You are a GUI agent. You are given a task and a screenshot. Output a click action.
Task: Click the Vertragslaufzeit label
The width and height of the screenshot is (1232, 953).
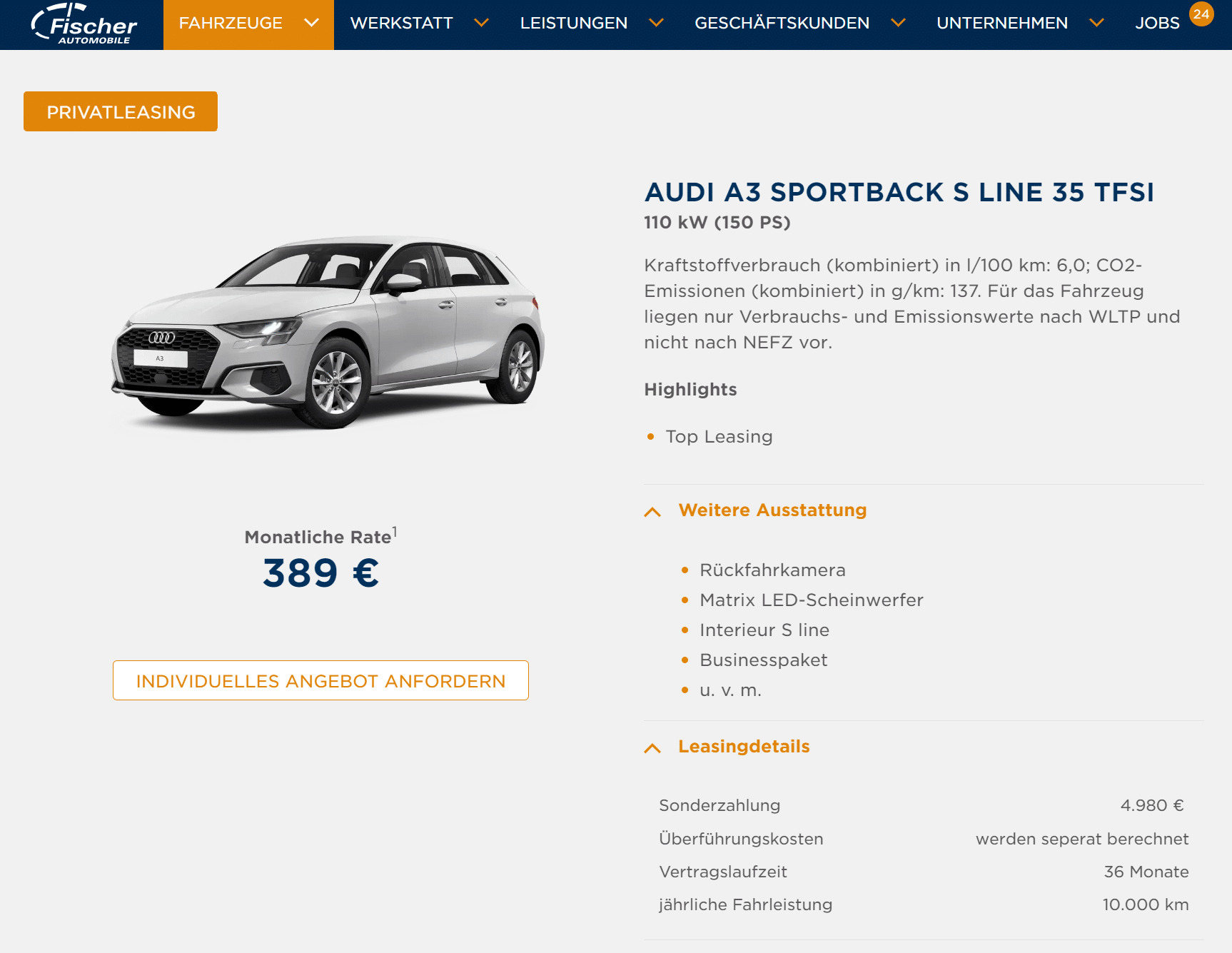point(723,872)
